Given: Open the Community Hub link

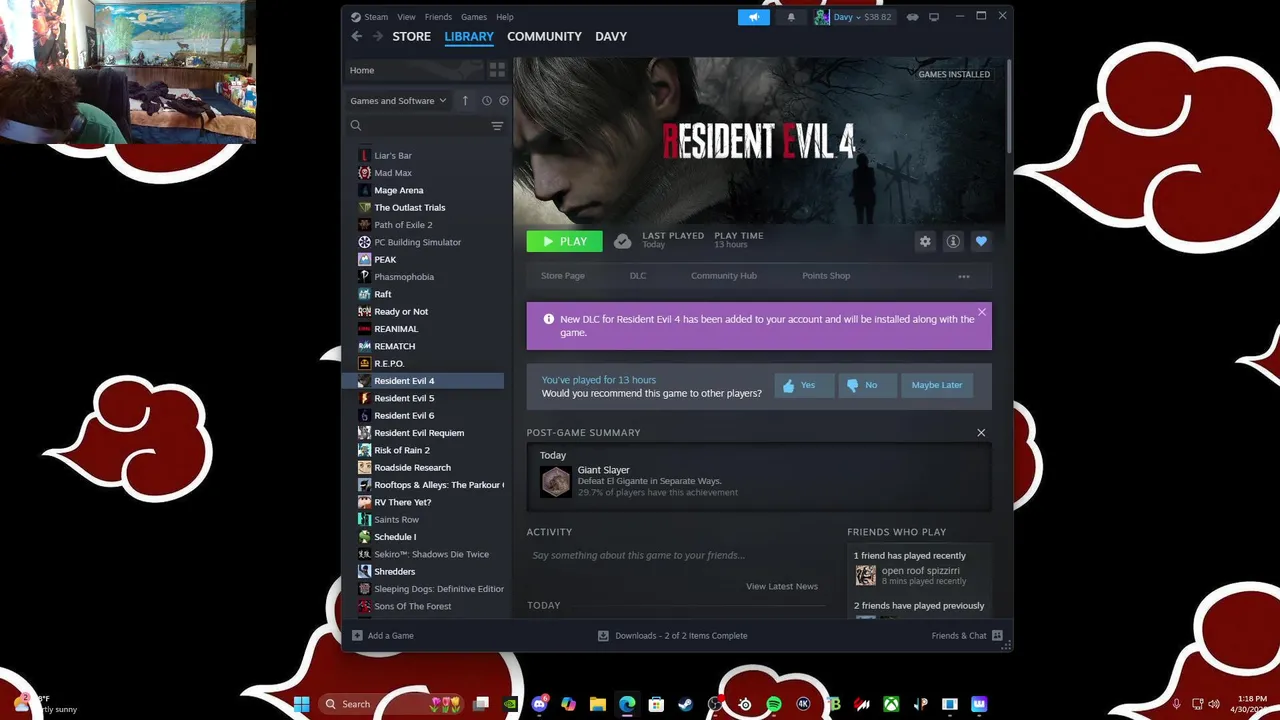Looking at the screenshot, I should 724,276.
